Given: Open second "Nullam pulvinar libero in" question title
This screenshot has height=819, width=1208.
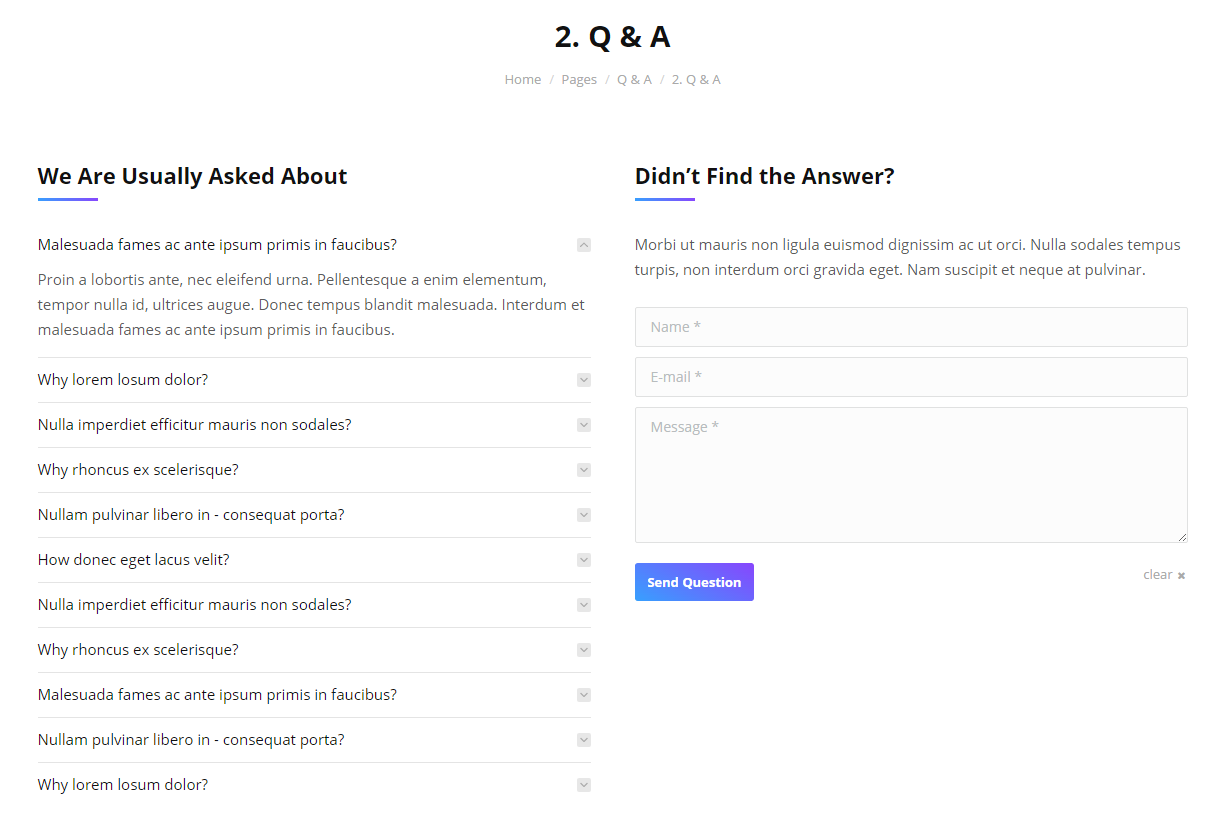Looking at the screenshot, I should tap(191, 740).
